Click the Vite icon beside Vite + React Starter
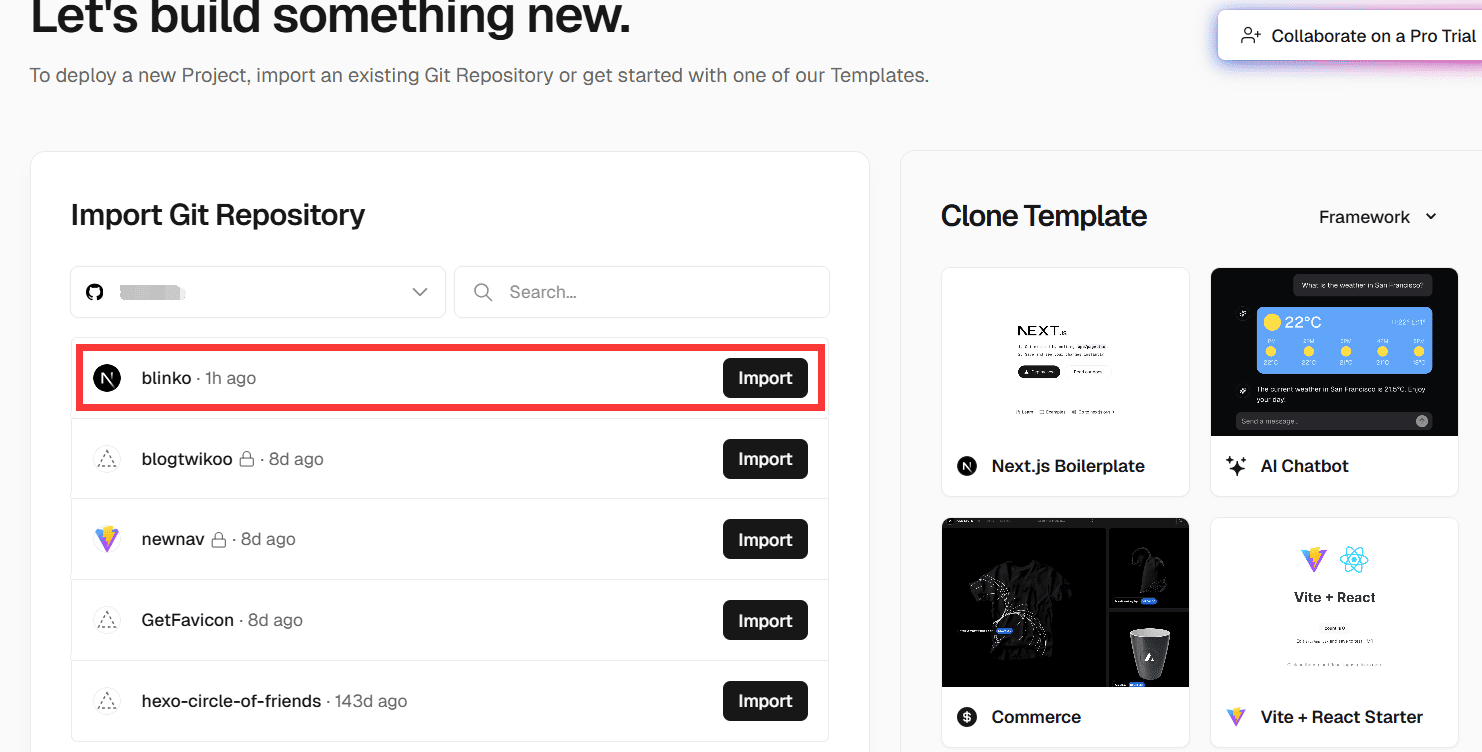This screenshot has width=1482, height=752. (x=1236, y=717)
